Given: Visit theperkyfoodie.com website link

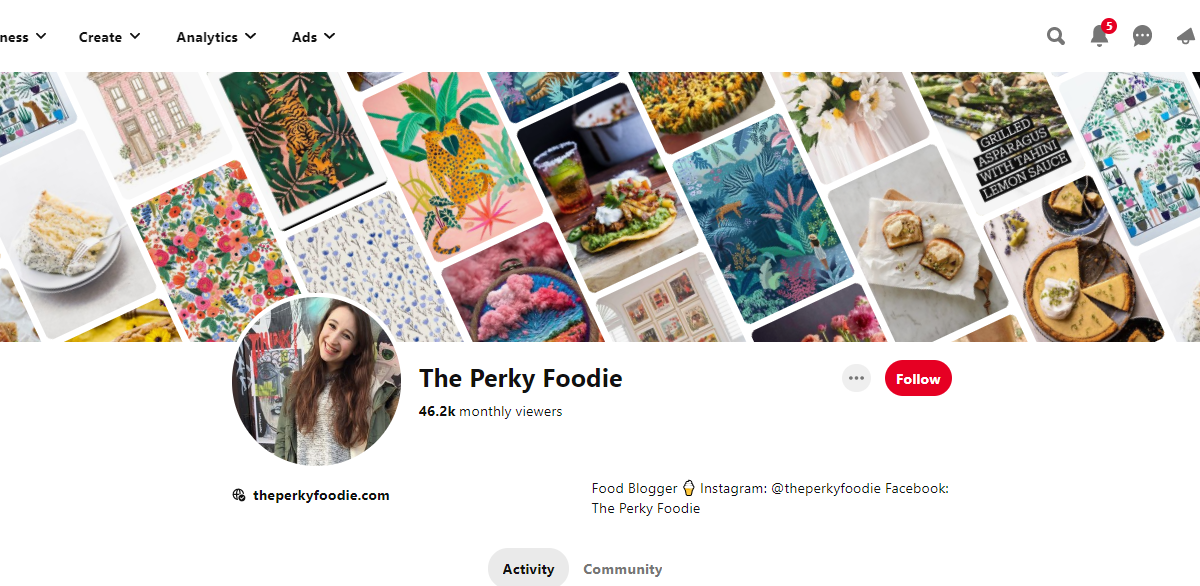Looking at the screenshot, I should 321,495.
